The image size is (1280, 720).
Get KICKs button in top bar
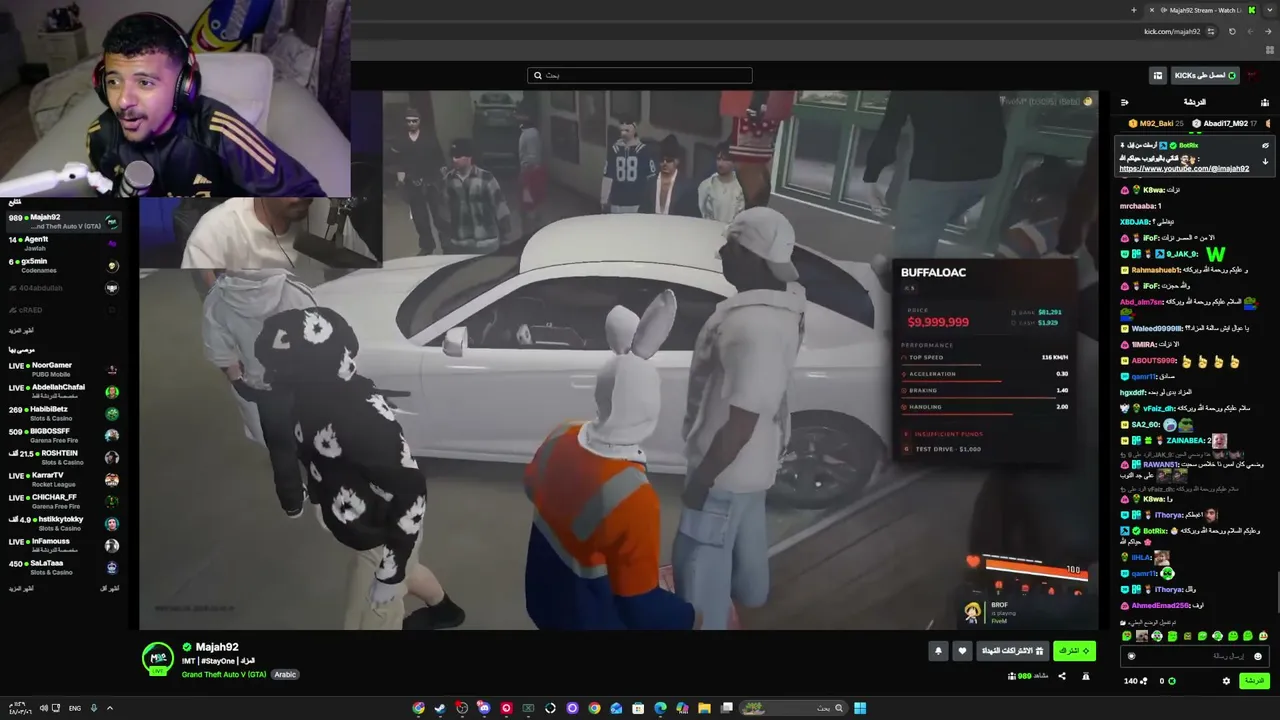tap(1205, 75)
